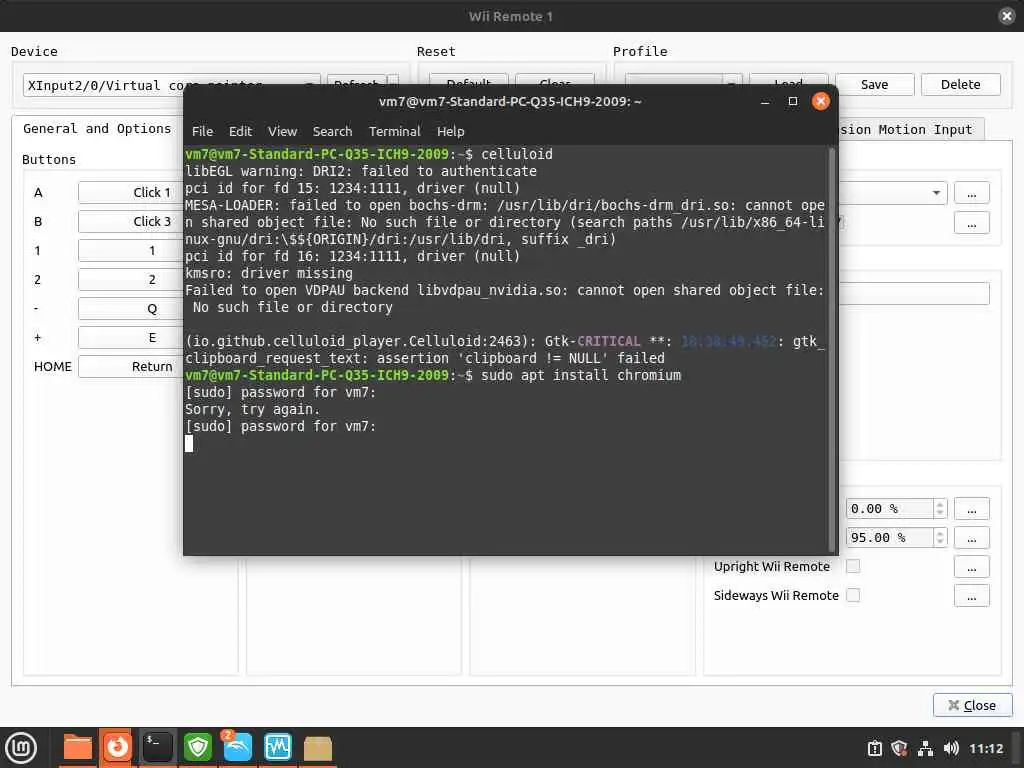Open the tan folder icon in taskbar
Viewport: 1024px width, 768px height.
click(318, 748)
